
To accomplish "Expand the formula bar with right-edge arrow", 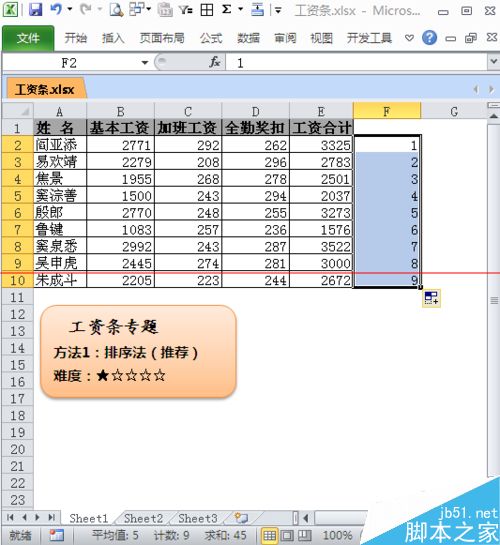I will [x=493, y=62].
